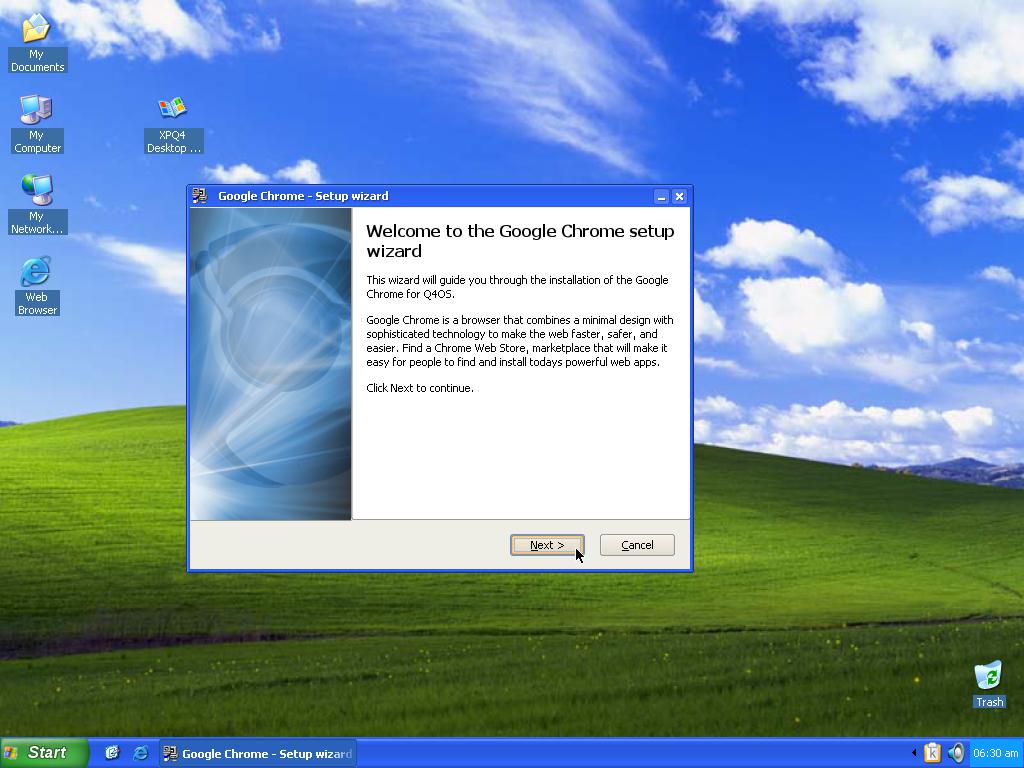Screen dimensions: 1024x768
Task: Click the 06:30 am taskbar clock
Action: tap(995, 753)
